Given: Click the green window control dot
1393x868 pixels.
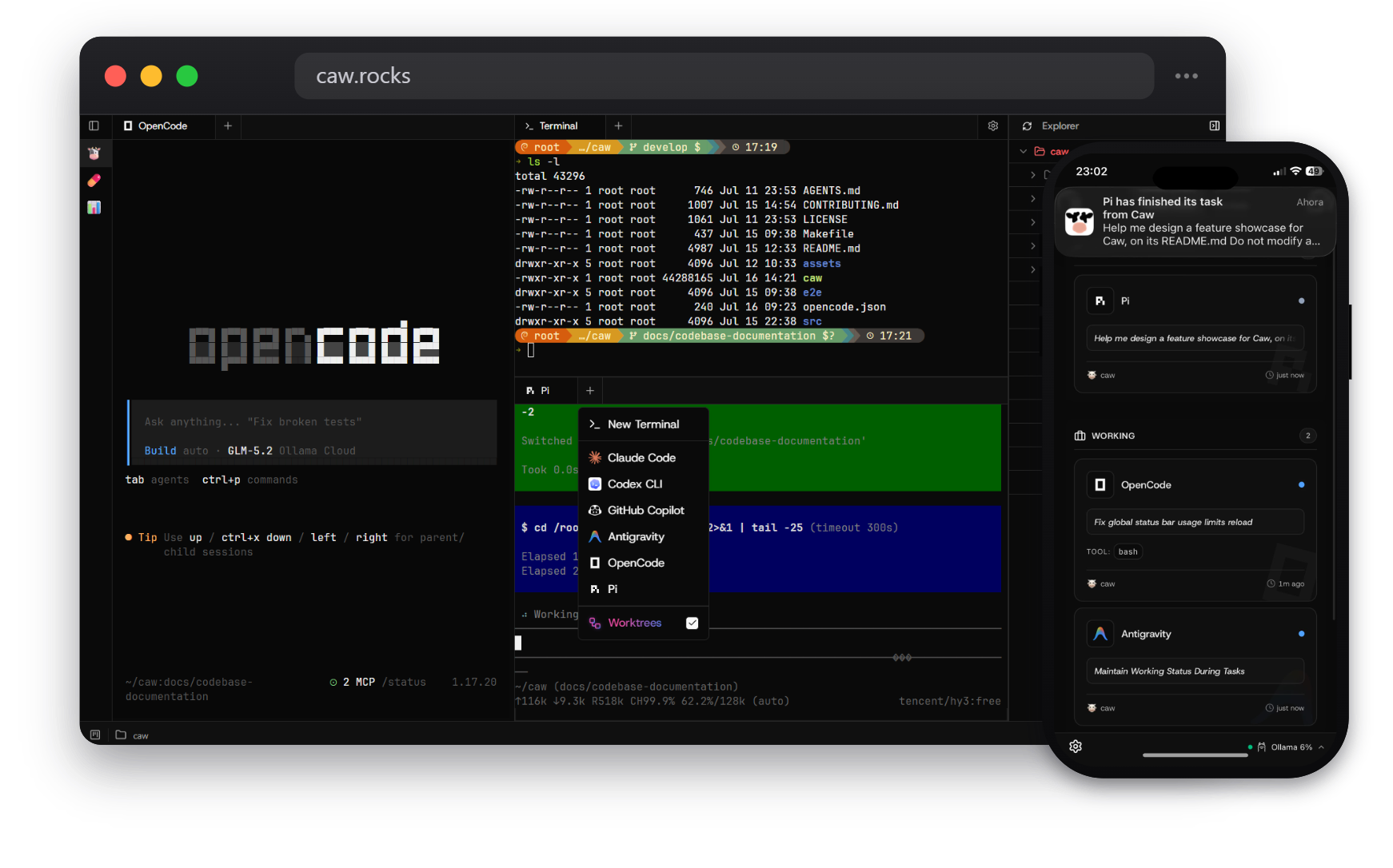Looking at the screenshot, I should point(187,76).
